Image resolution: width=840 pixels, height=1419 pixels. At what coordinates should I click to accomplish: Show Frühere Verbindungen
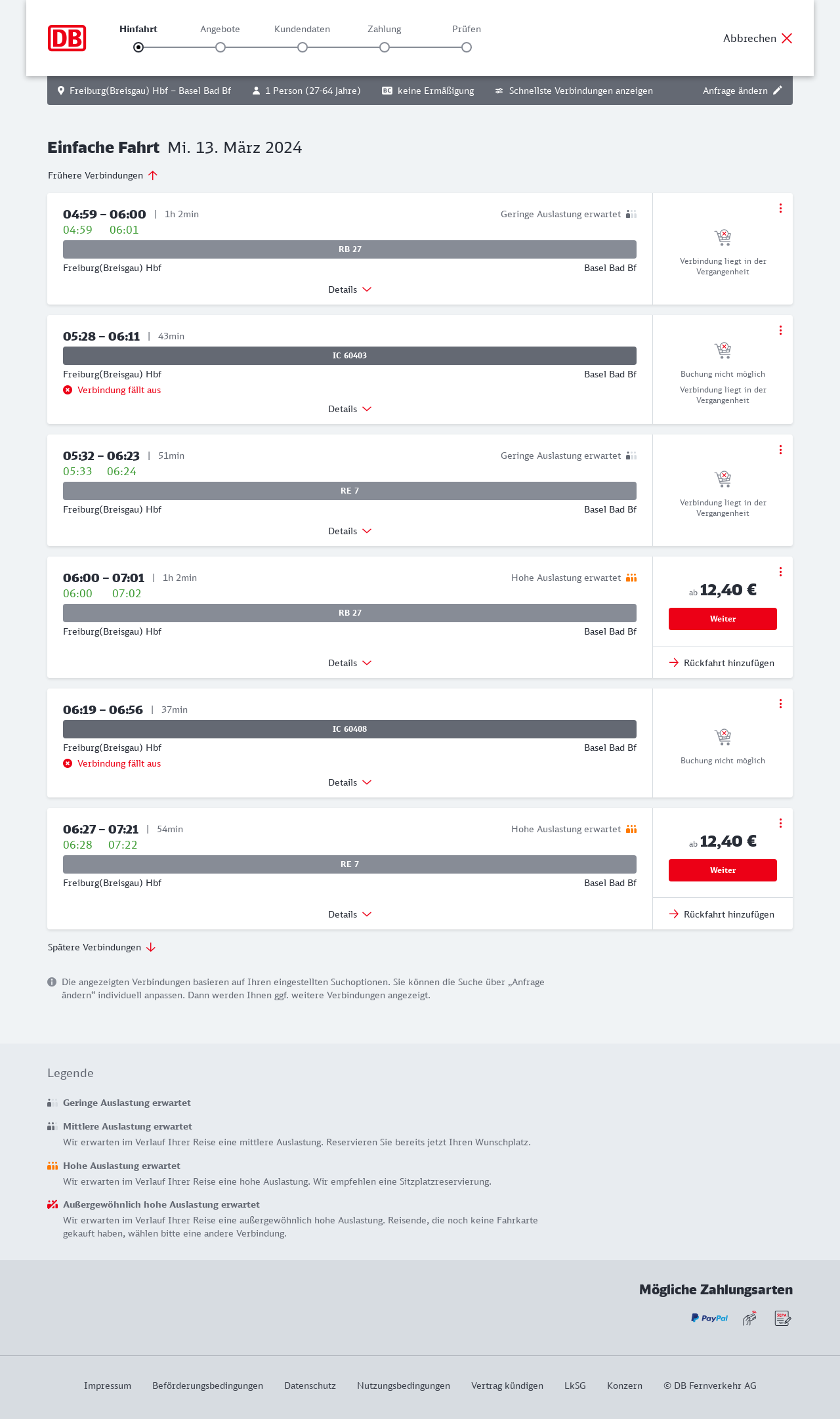point(103,175)
